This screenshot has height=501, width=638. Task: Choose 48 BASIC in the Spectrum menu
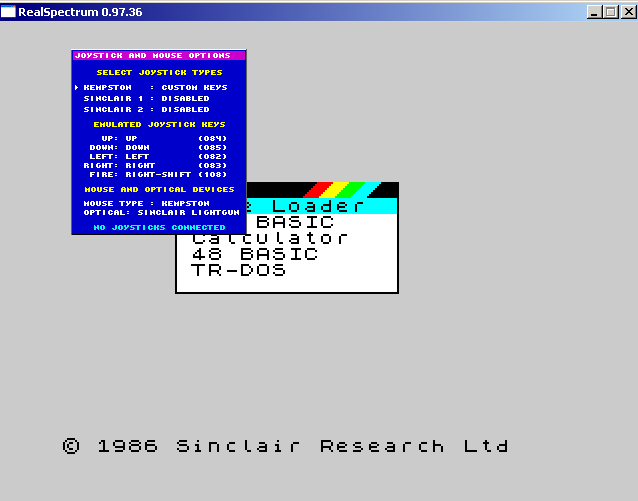click(x=255, y=254)
